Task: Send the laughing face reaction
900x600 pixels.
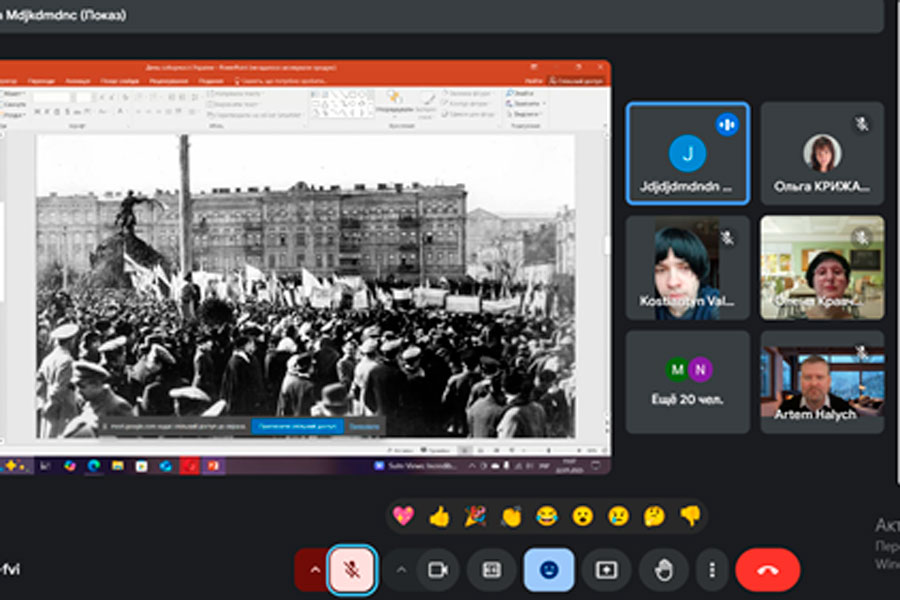Action: point(546,516)
